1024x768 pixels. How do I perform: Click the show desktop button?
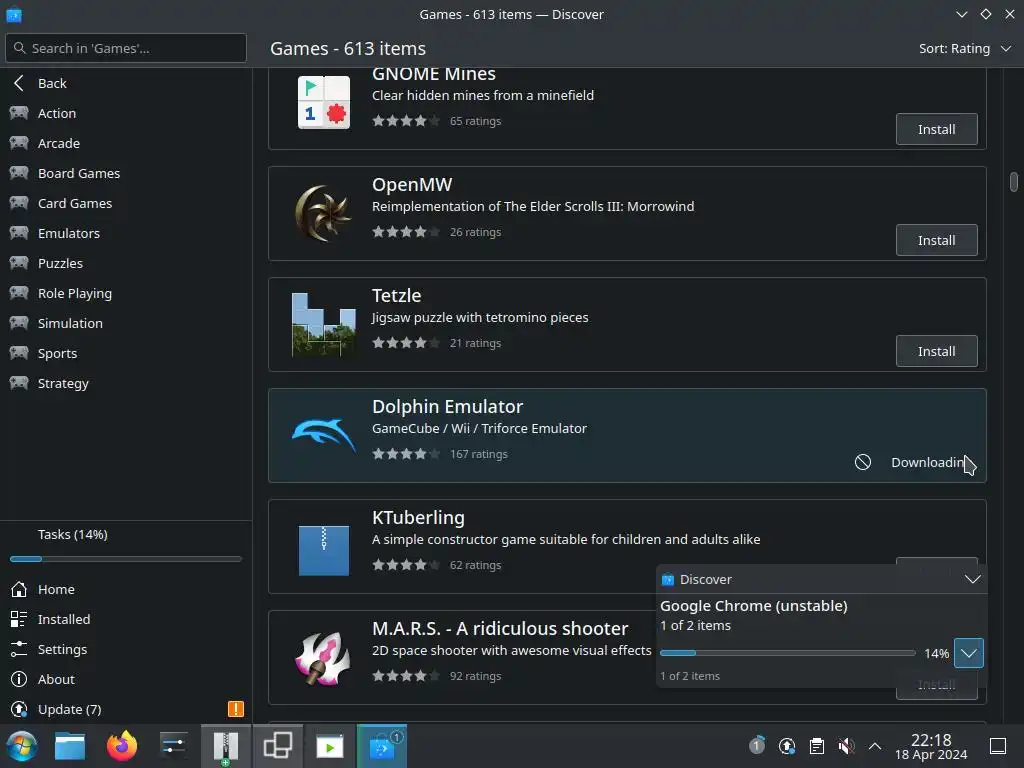[x=998, y=746]
